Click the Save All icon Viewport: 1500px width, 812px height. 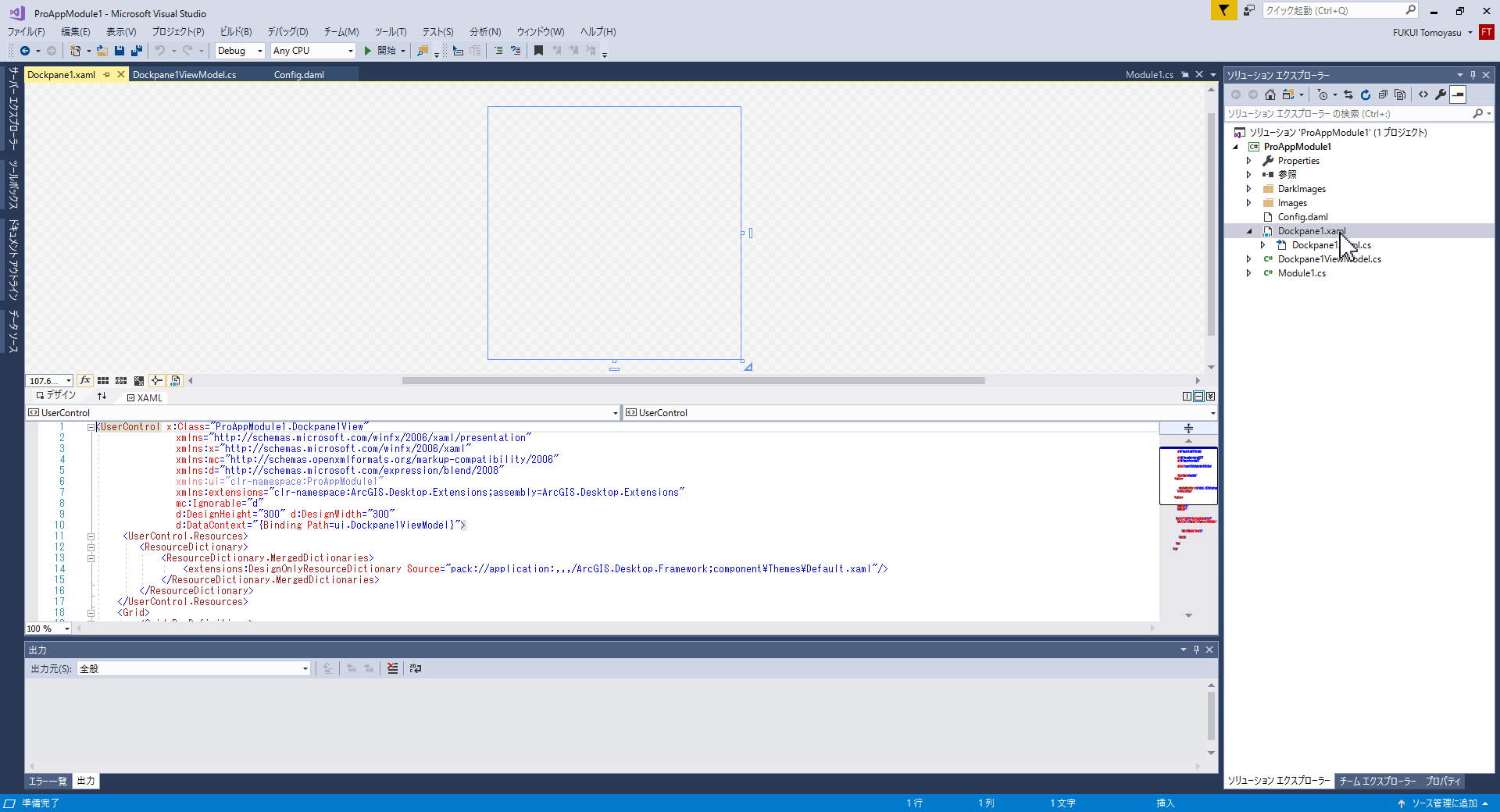(137, 51)
